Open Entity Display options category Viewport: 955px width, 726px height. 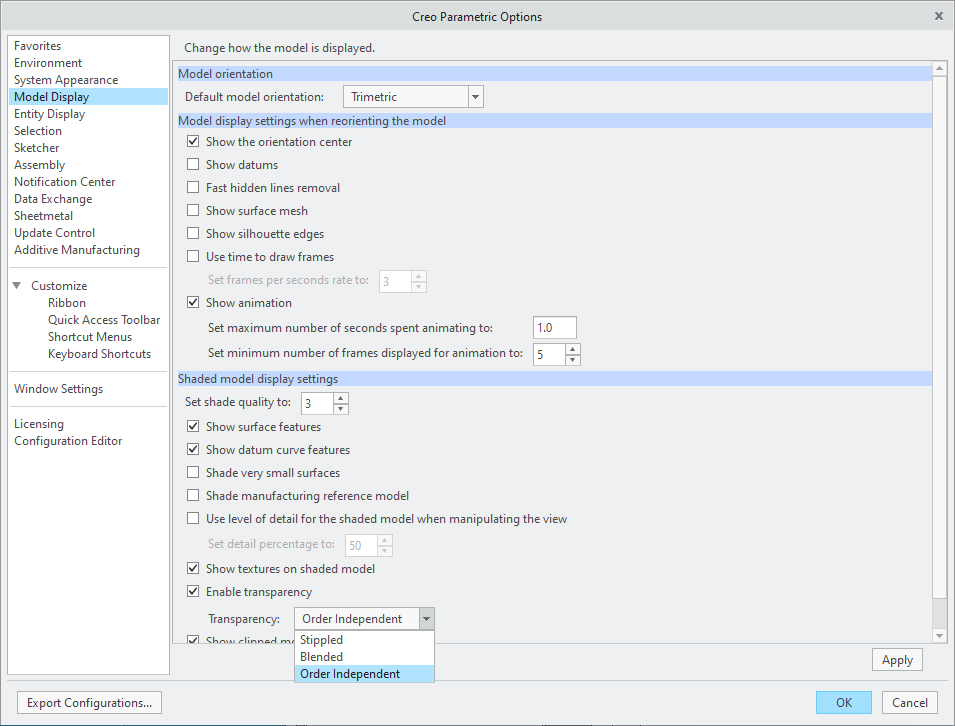coord(49,114)
